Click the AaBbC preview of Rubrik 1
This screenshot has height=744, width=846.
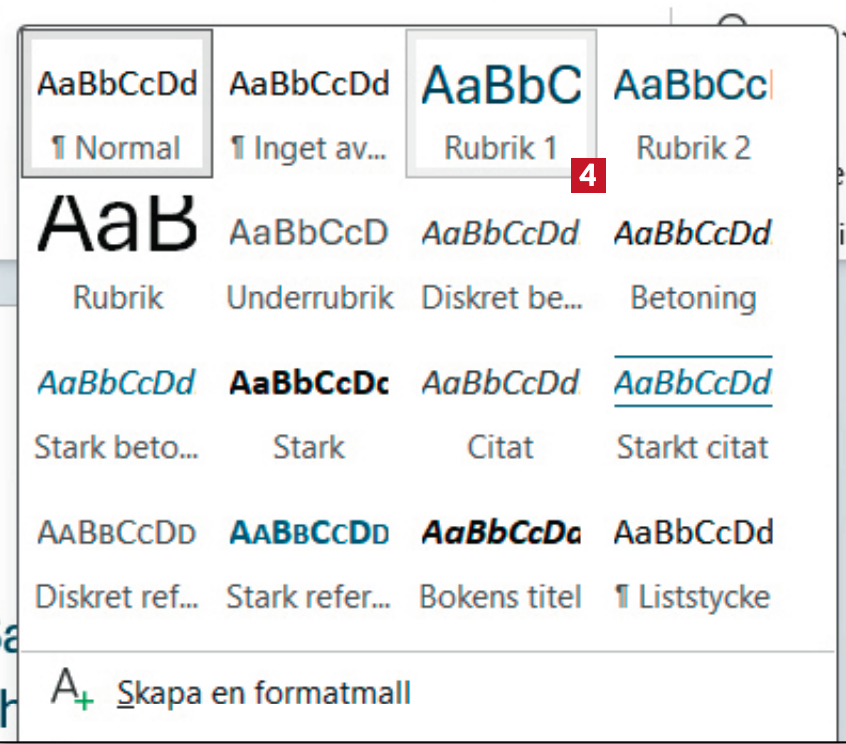point(501,86)
